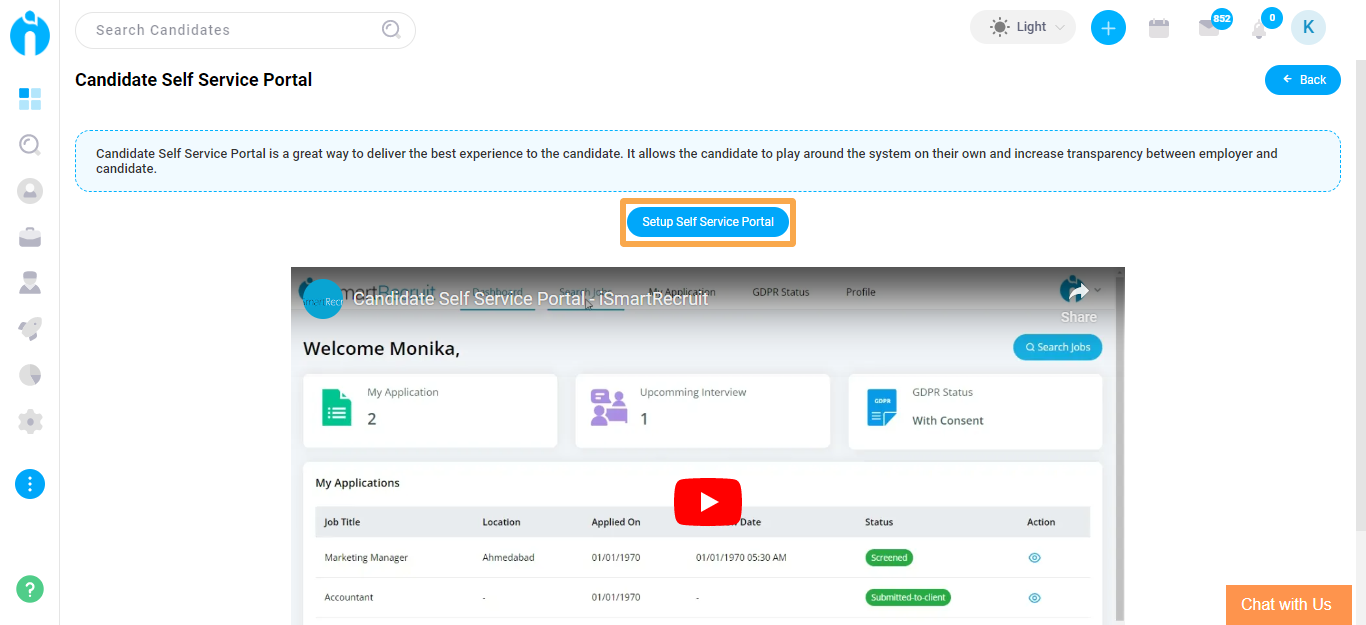Viewport: 1366px width, 625px height.
Task: Open the search section from the sidebar magnifier icon
Action: pos(30,145)
